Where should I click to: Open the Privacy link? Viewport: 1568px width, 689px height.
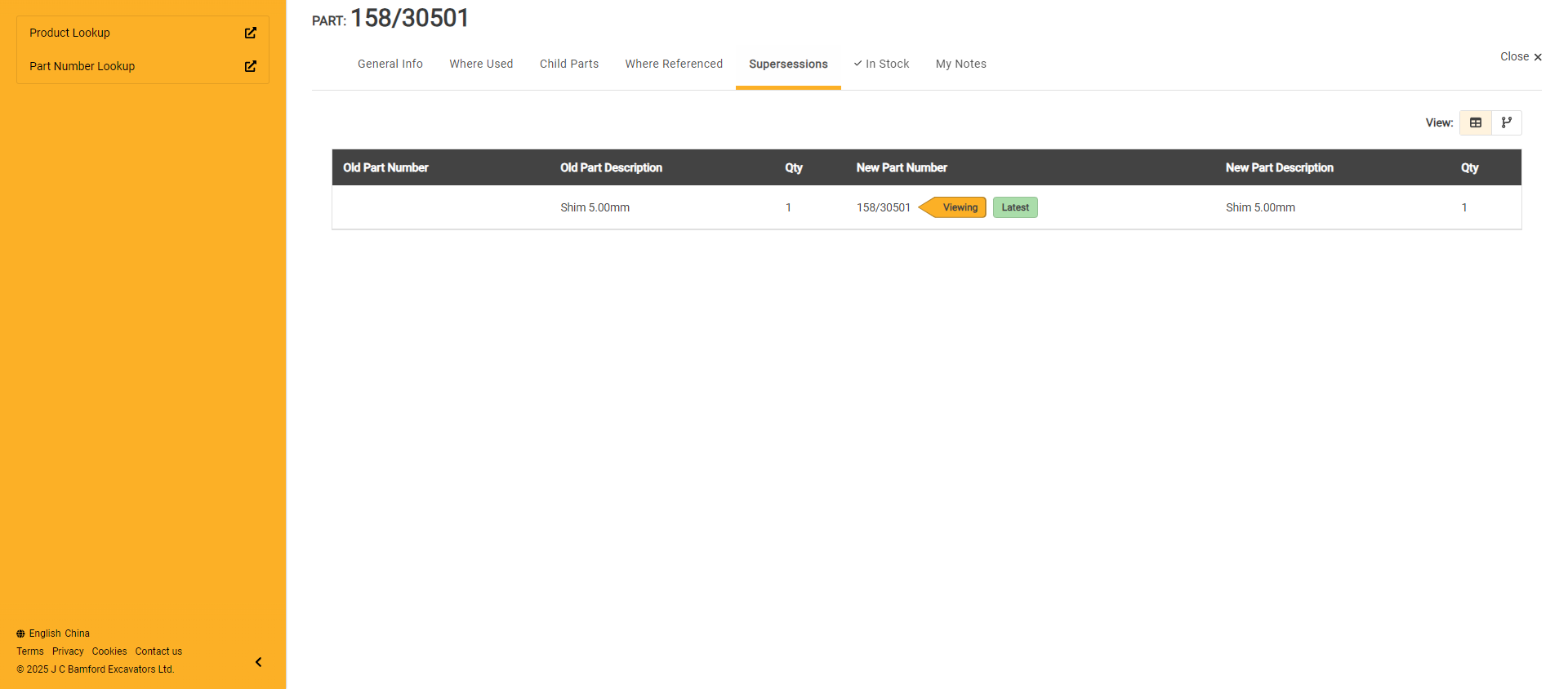(x=68, y=651)
